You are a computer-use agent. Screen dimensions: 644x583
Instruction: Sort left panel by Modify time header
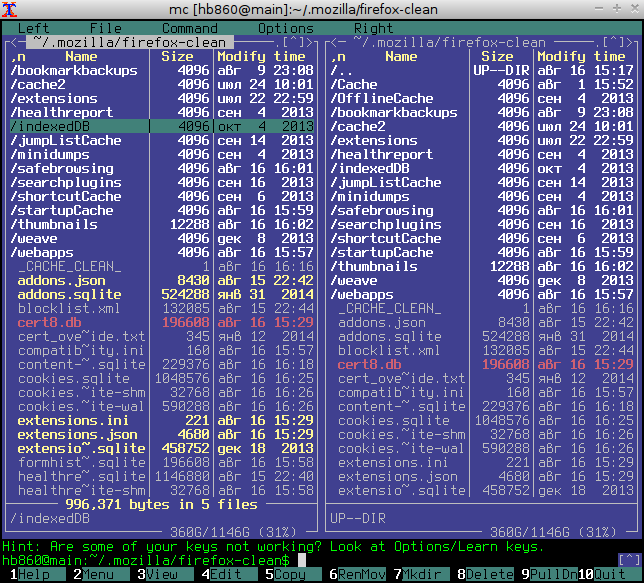(262, 56)
